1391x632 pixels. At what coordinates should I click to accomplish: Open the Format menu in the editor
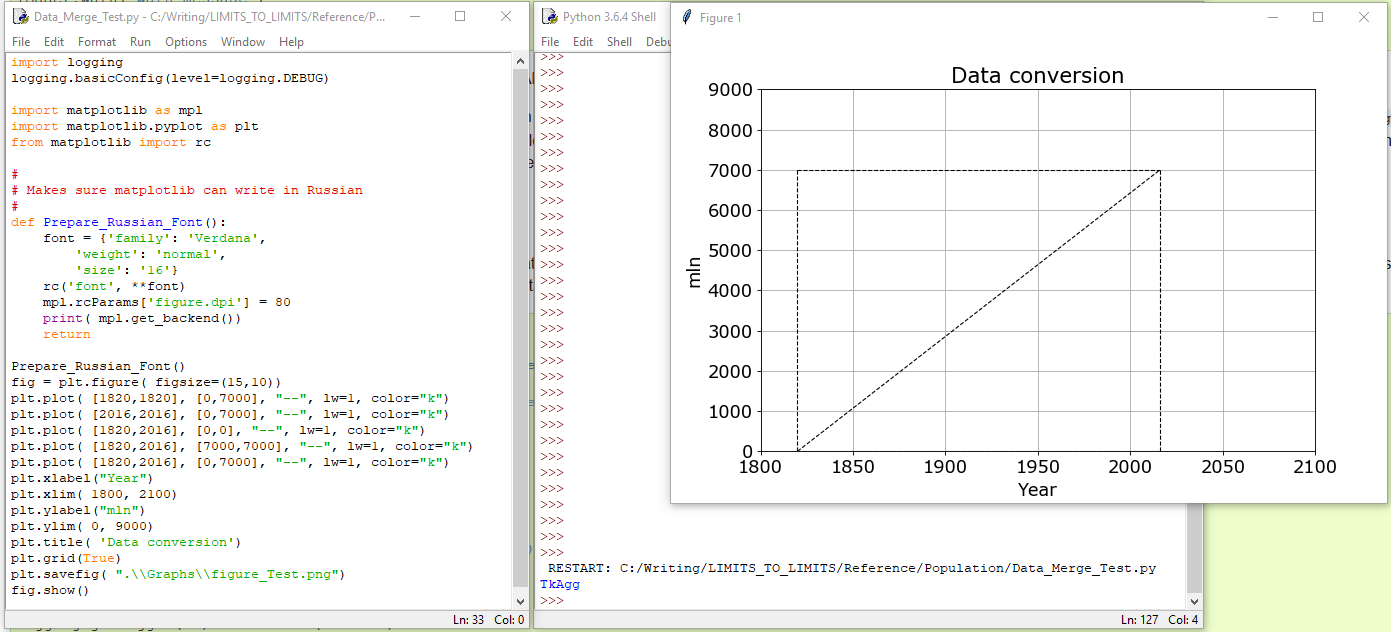point(97,42)
